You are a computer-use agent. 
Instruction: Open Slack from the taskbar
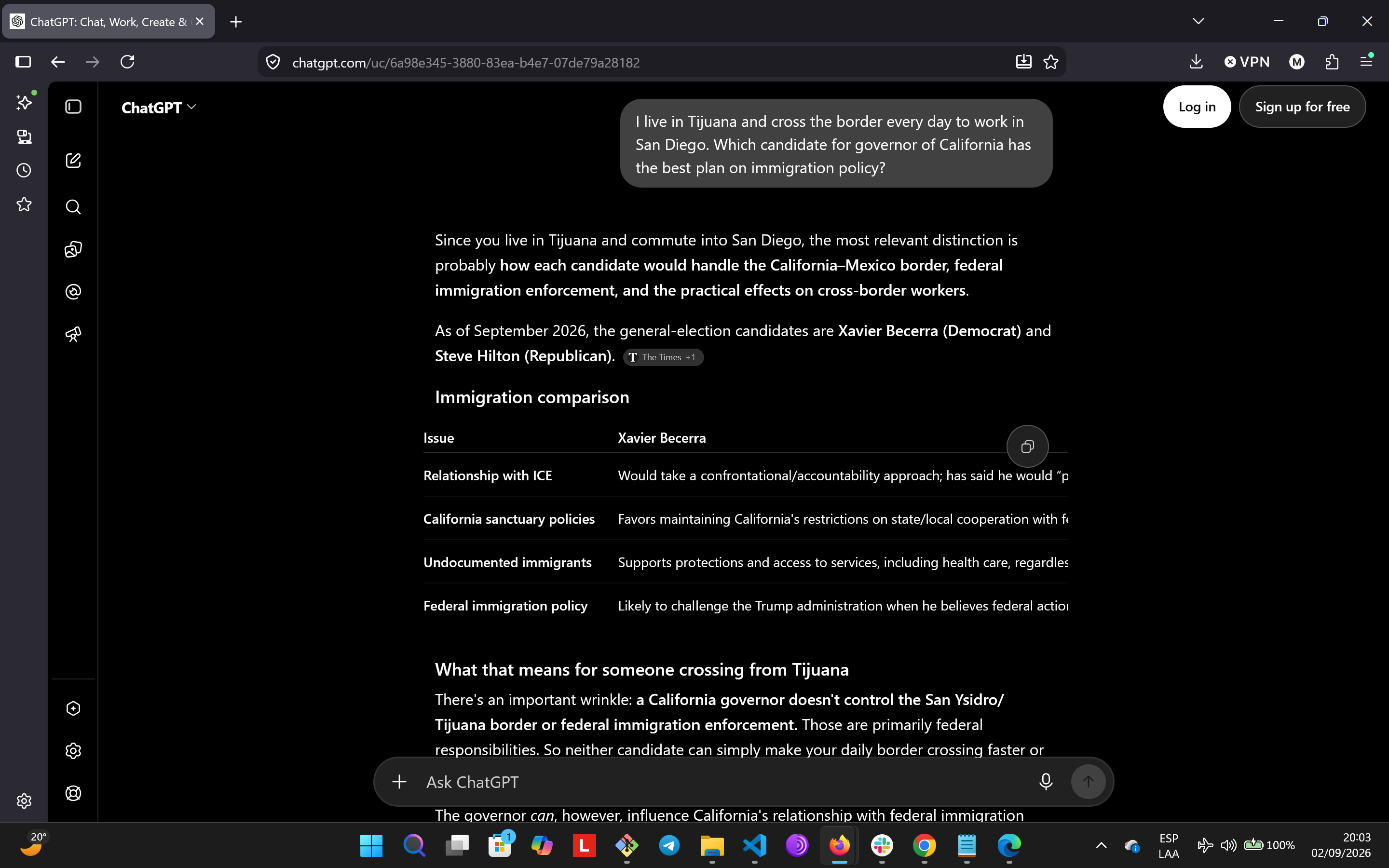coord(882,845)
